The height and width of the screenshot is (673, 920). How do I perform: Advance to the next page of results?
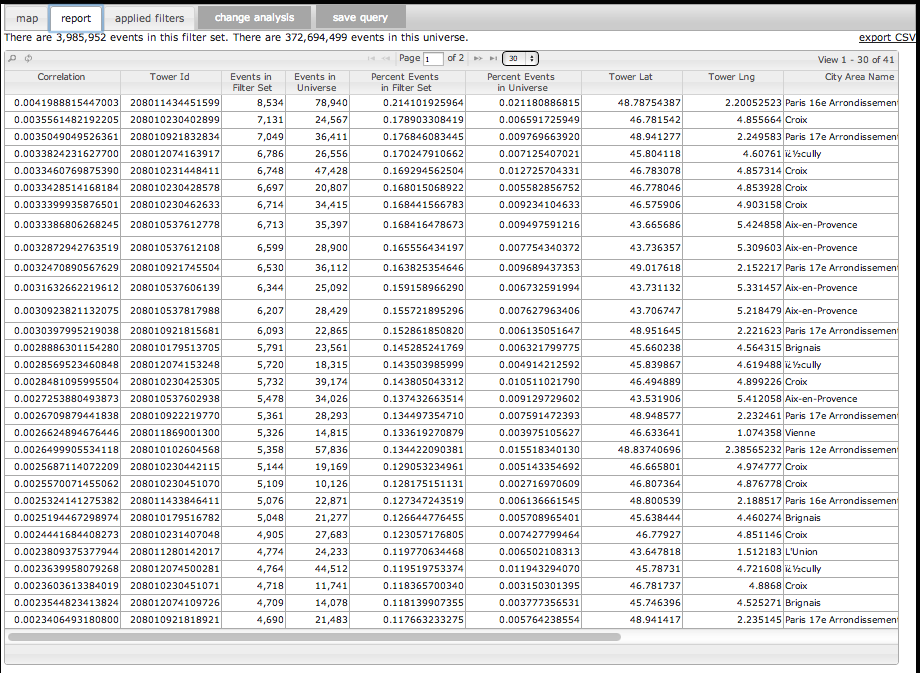(x=478, y=59)
